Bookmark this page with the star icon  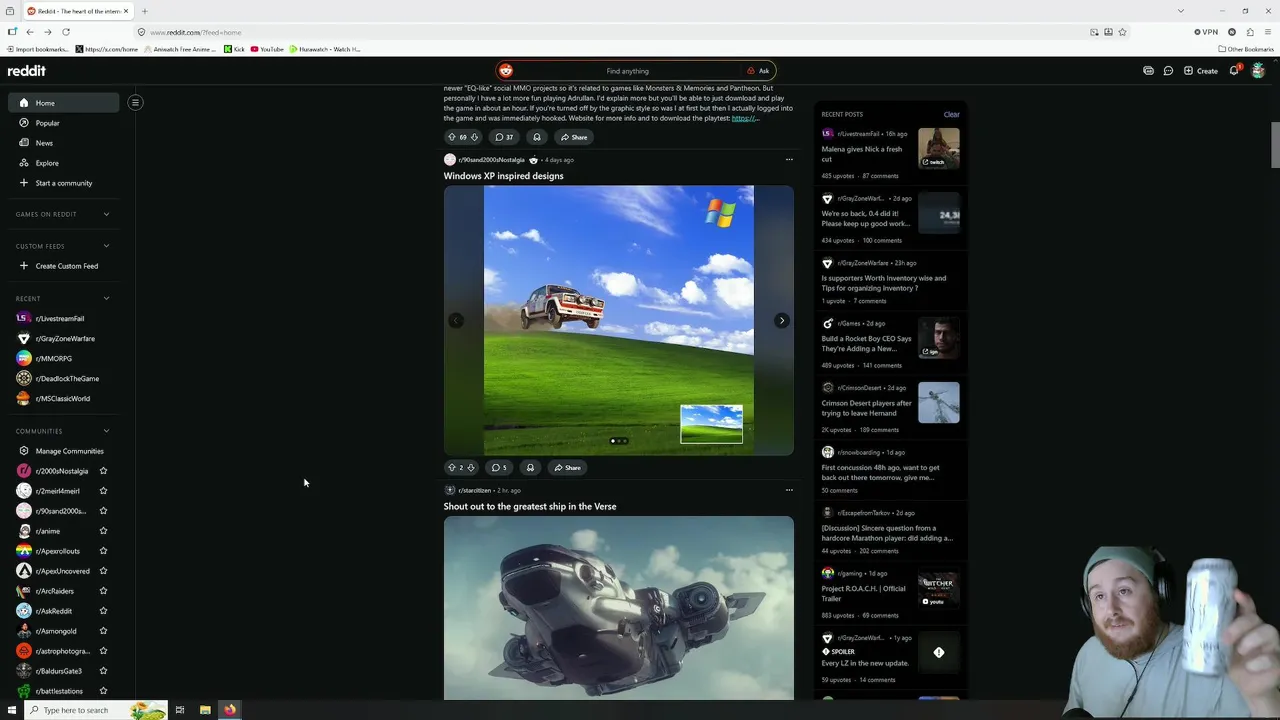[1123, 32]
